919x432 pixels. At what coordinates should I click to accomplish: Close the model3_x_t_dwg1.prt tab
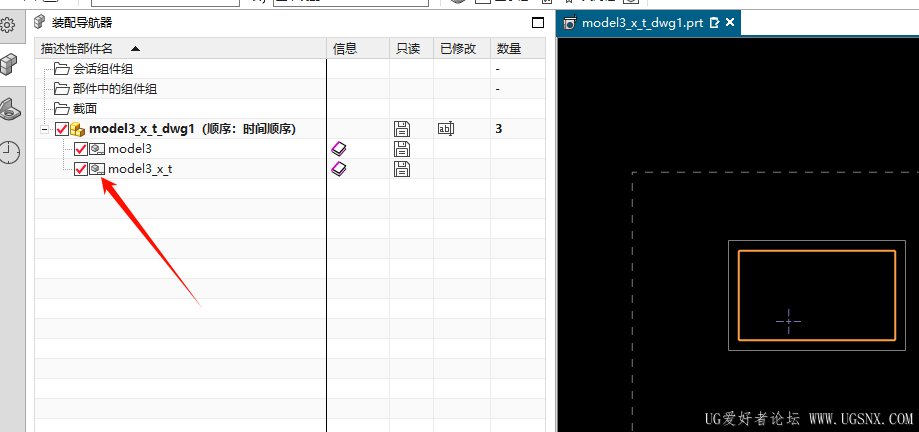730,22
